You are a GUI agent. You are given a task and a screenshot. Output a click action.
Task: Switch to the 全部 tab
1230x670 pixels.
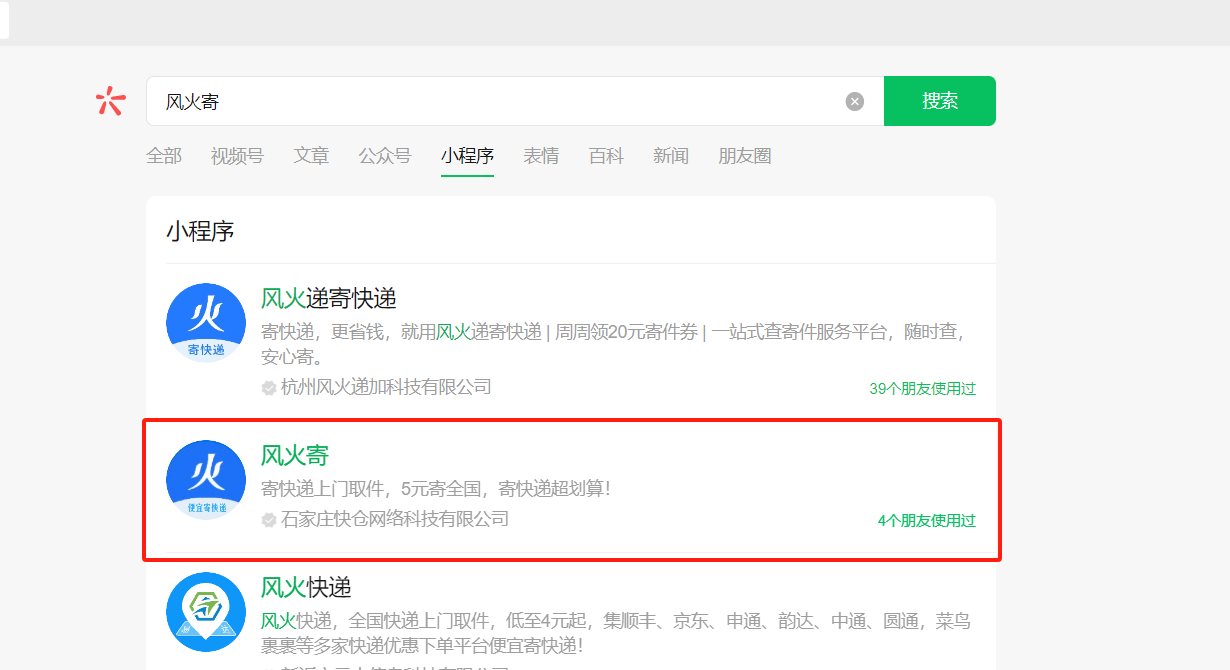click(x=164, y=156)
